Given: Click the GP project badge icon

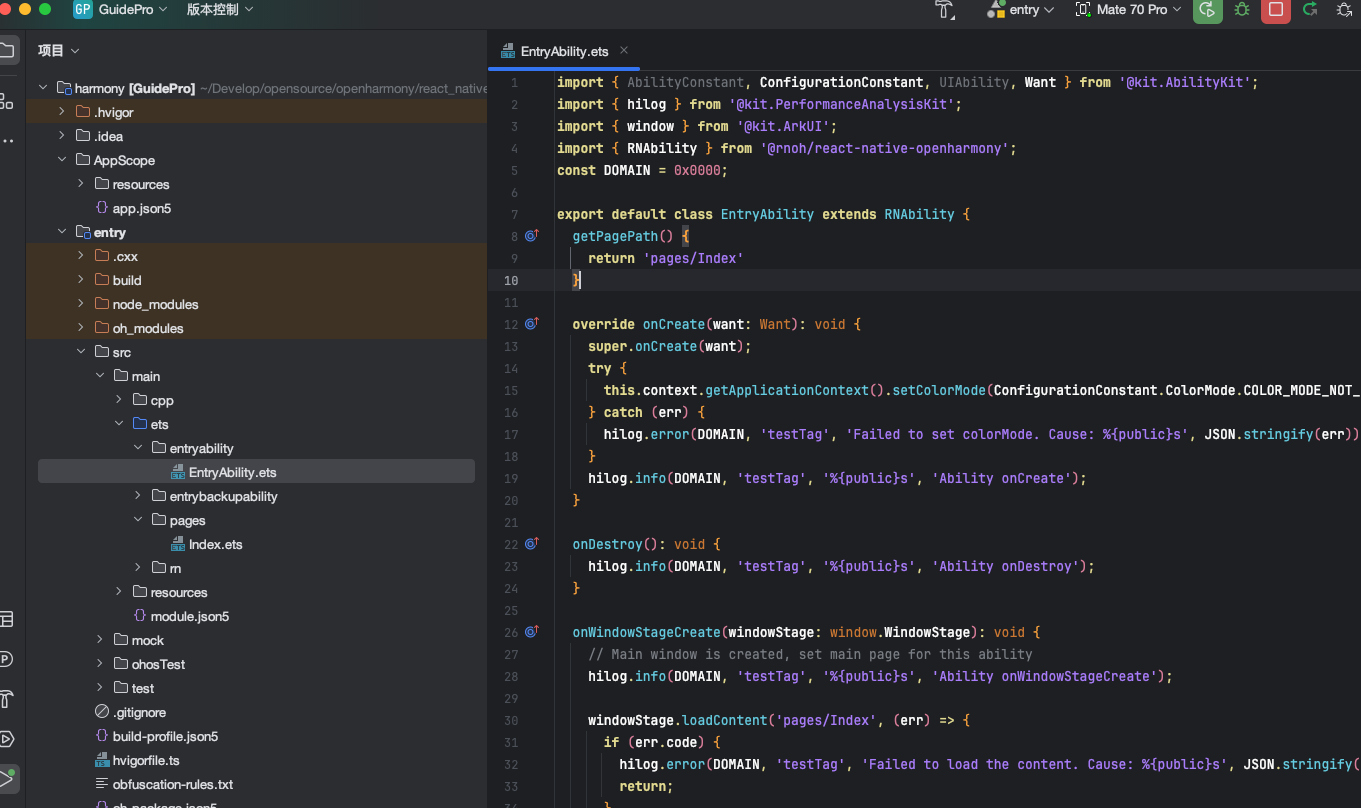Looking at the screenshot, I should tap(83, 10).
